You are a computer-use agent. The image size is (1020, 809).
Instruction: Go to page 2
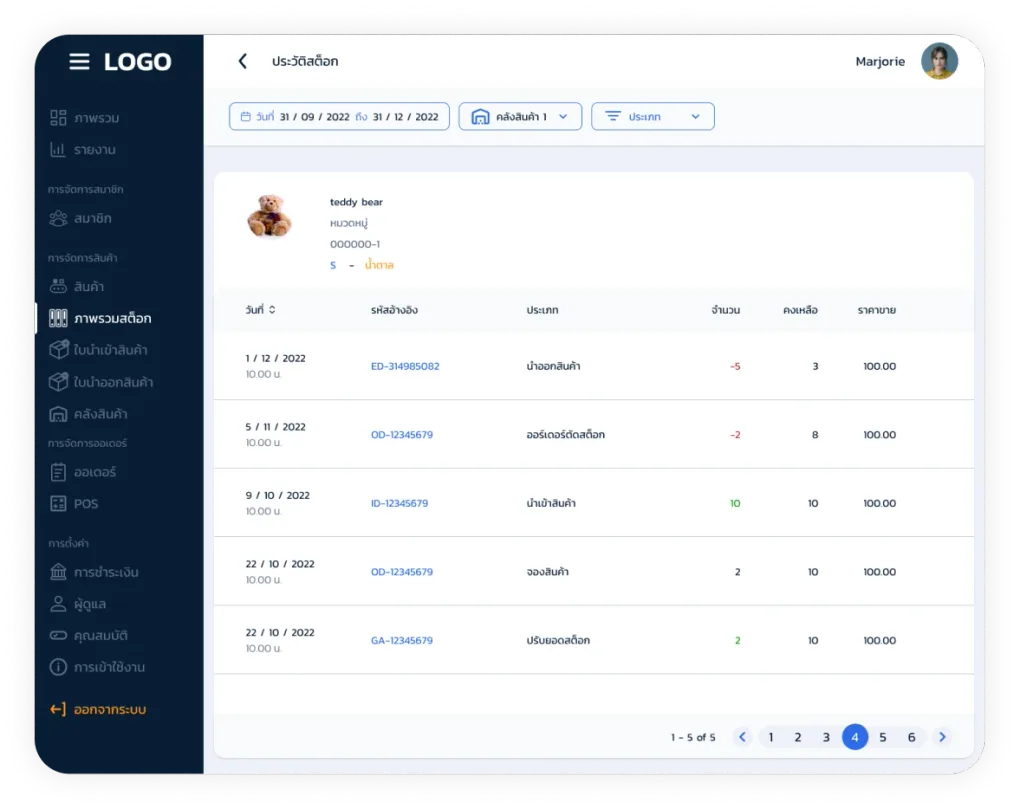(x=798, y=737)
